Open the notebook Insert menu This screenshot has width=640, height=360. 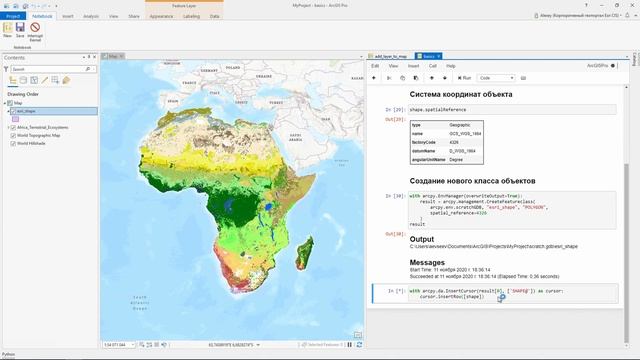[x=413, y=66]
